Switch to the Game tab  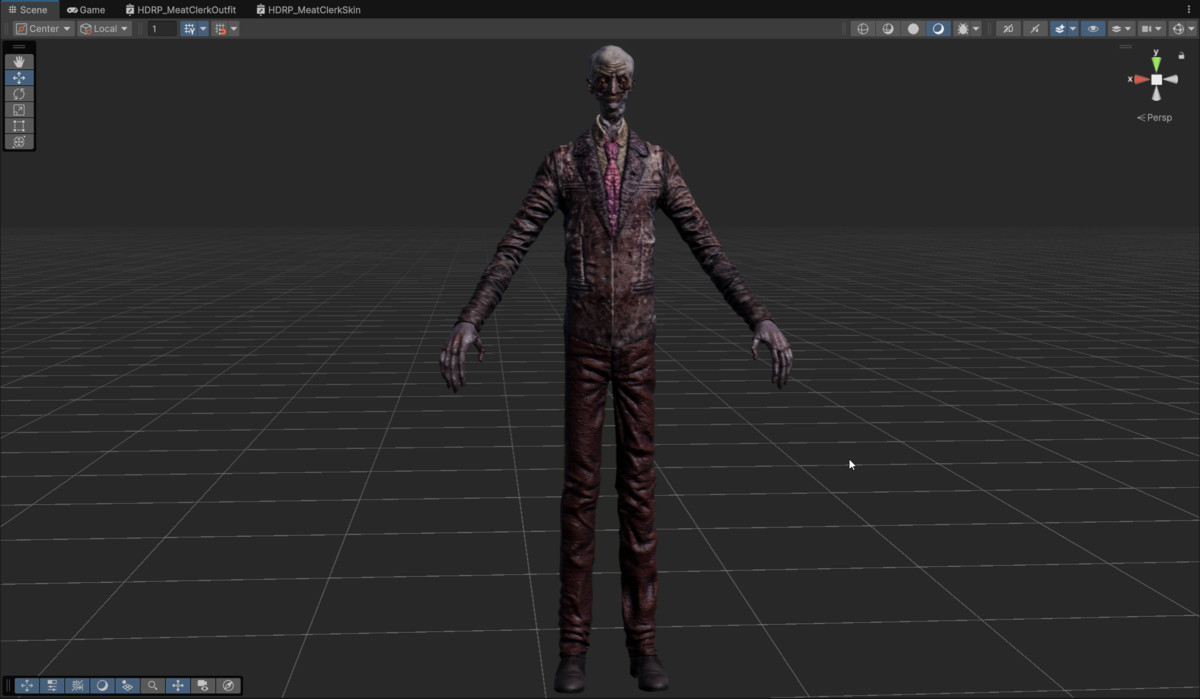pyautogui.click(x=86, y=9)
